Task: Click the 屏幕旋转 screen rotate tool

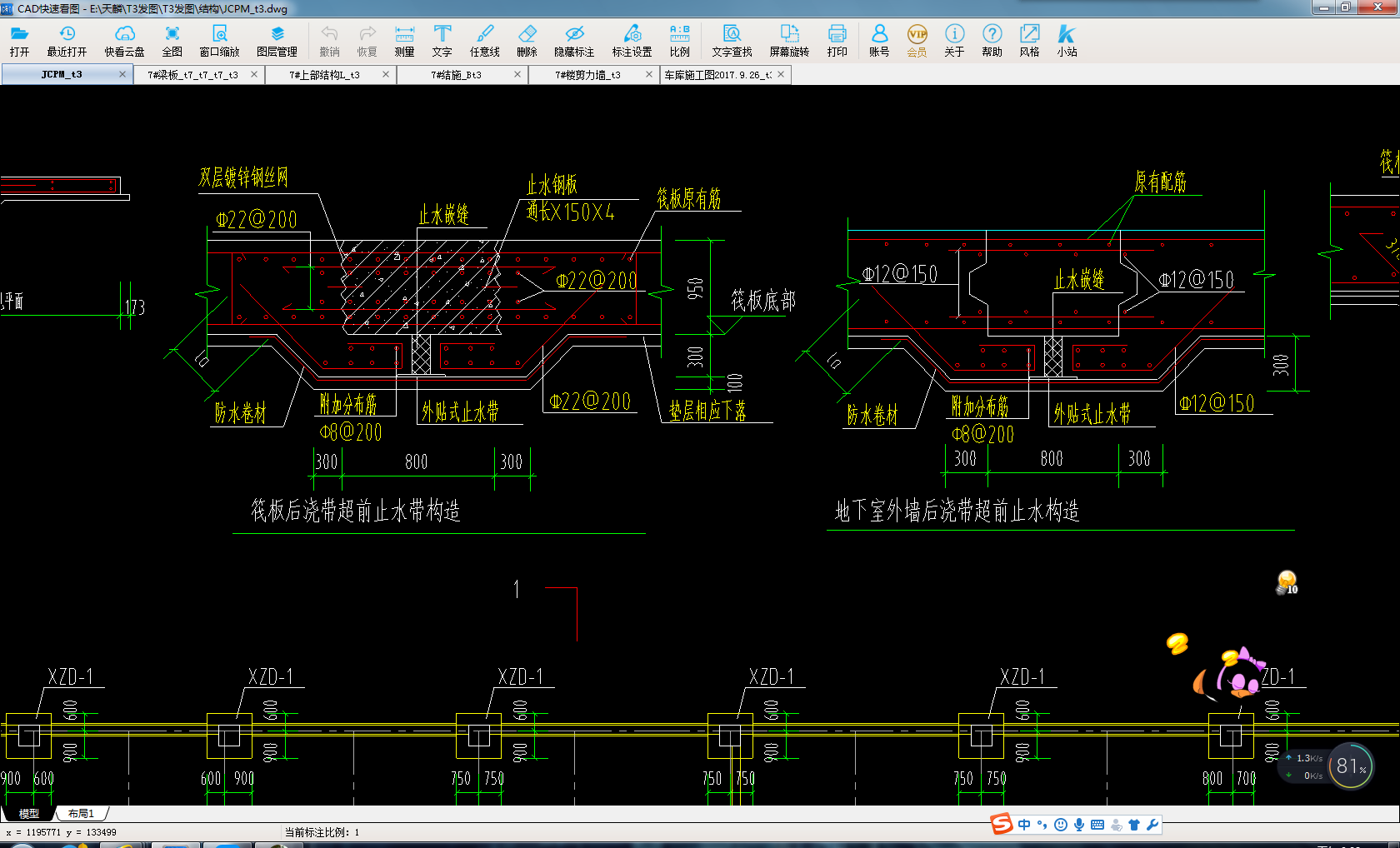Action: click(x=789, y=40)
